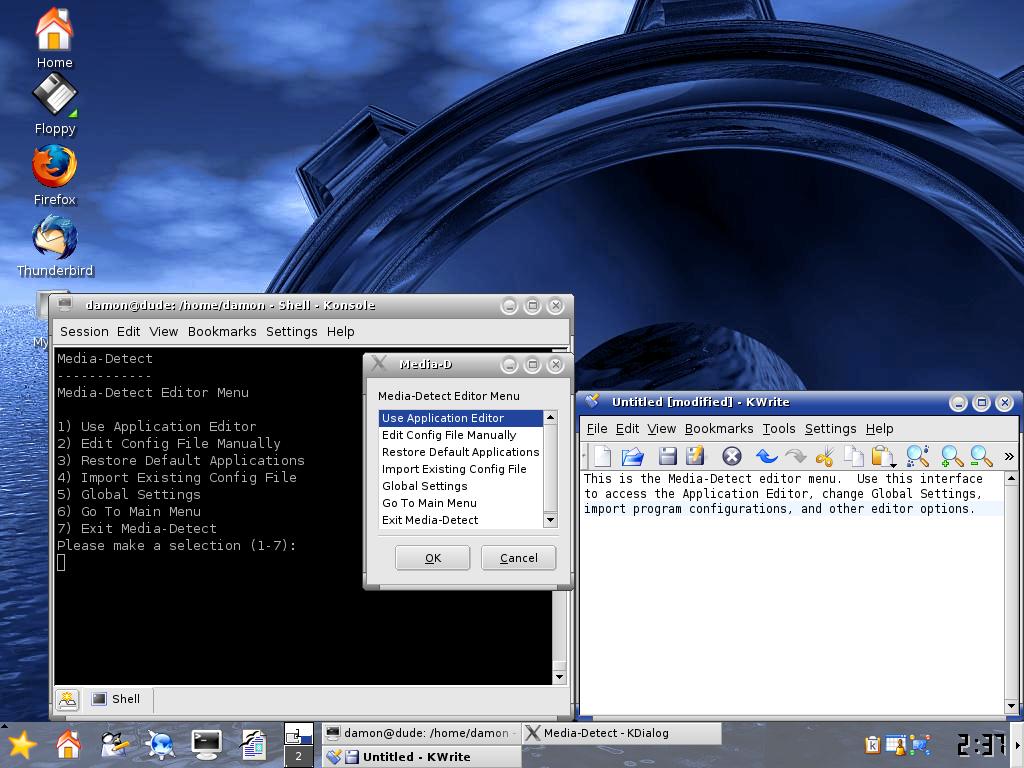Image resolution: width=1024 pixels, height=768 pixels.
Task: Click the Konqueror web browser panel icon
Action: [x=160, y=745]
